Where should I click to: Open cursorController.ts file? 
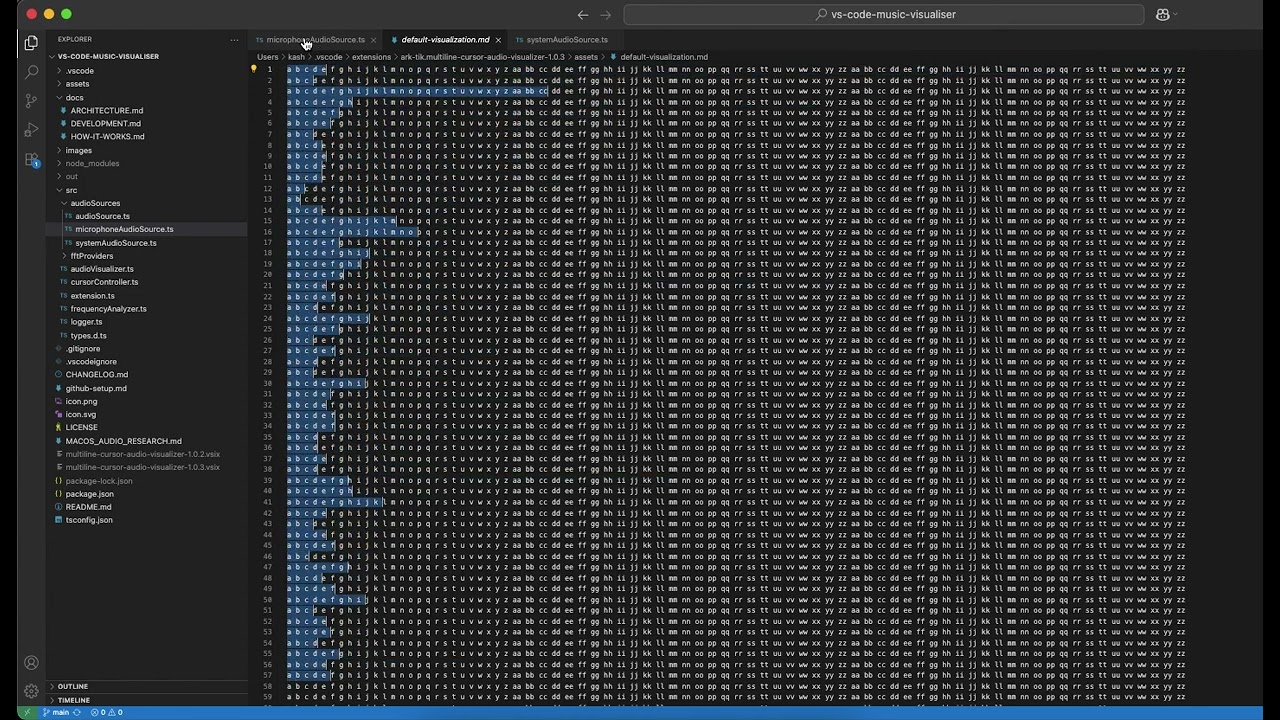pos(104,282)
